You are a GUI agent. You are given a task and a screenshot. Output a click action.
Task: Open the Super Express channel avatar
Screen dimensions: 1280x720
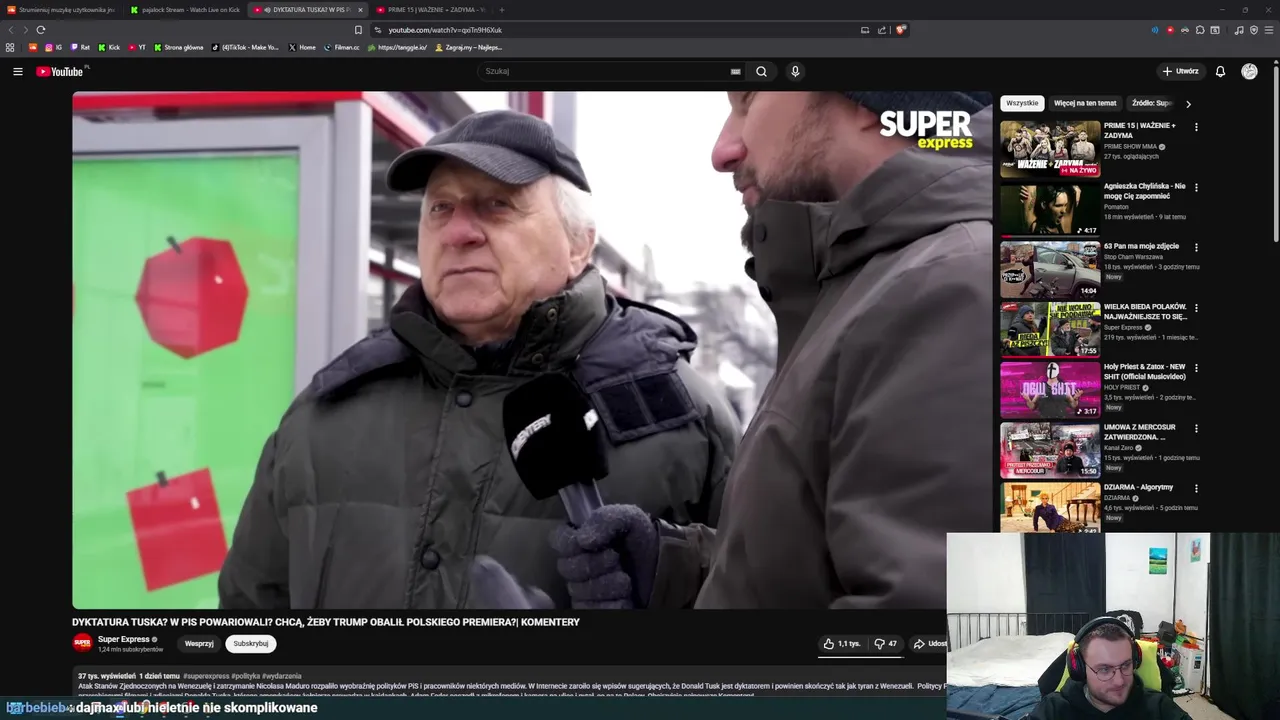coord(82,643)
